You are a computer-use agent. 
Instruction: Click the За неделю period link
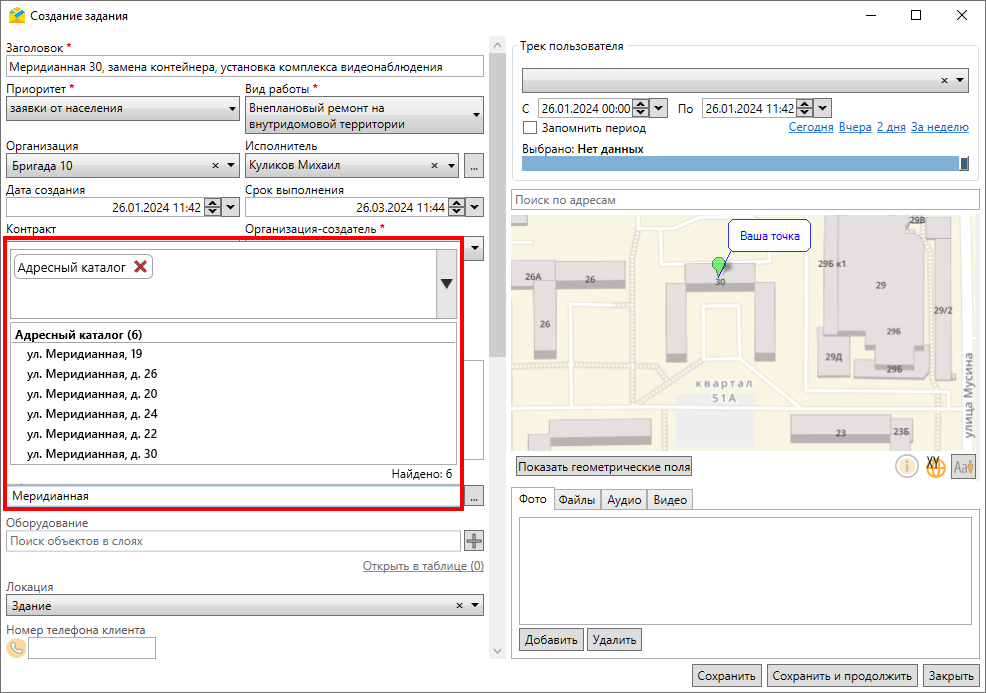[x=939, y=128]
